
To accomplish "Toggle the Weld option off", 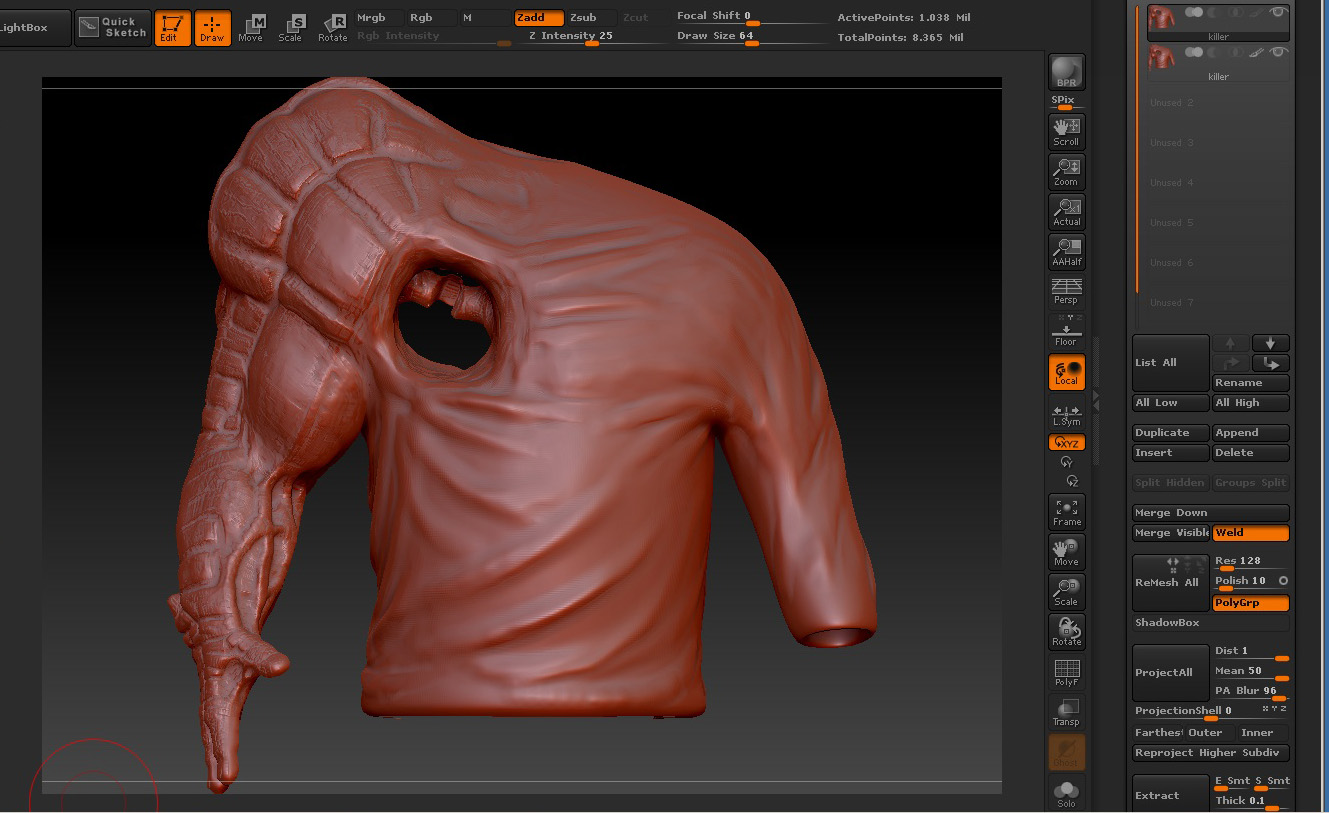I will pyautogui.click(x=1250, y=533).
